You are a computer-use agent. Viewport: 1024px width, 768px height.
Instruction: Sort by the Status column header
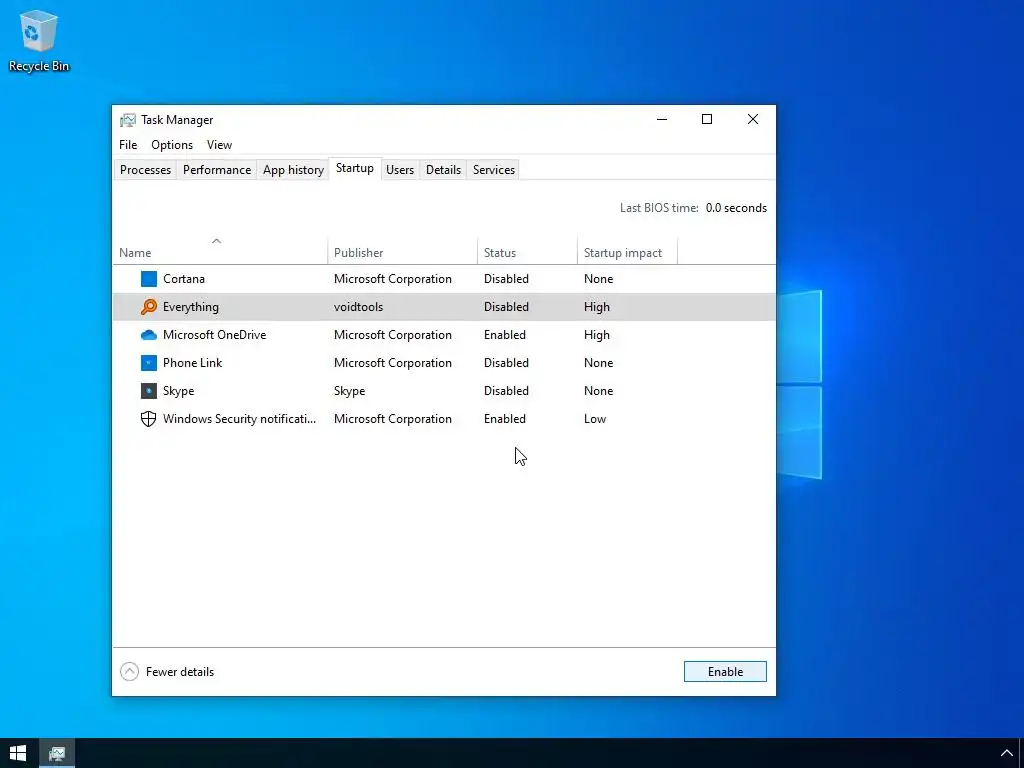(x=527, y=253)
